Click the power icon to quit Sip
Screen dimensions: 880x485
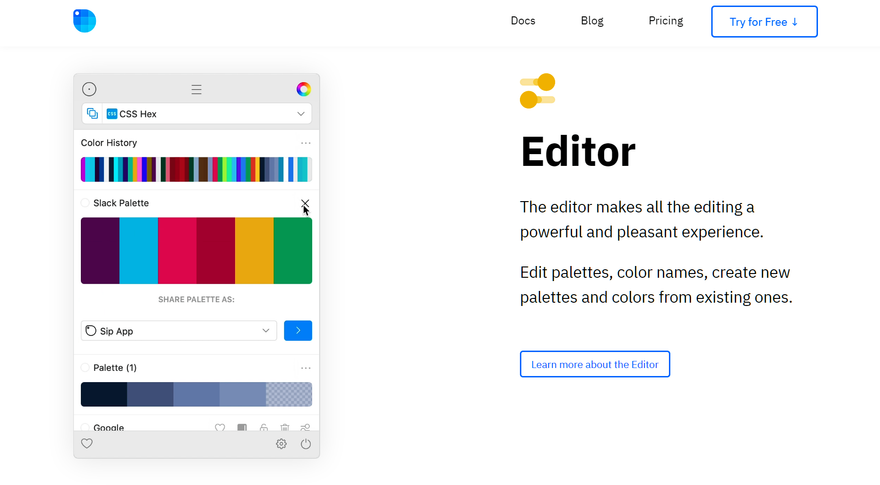[x=306, y=444]
